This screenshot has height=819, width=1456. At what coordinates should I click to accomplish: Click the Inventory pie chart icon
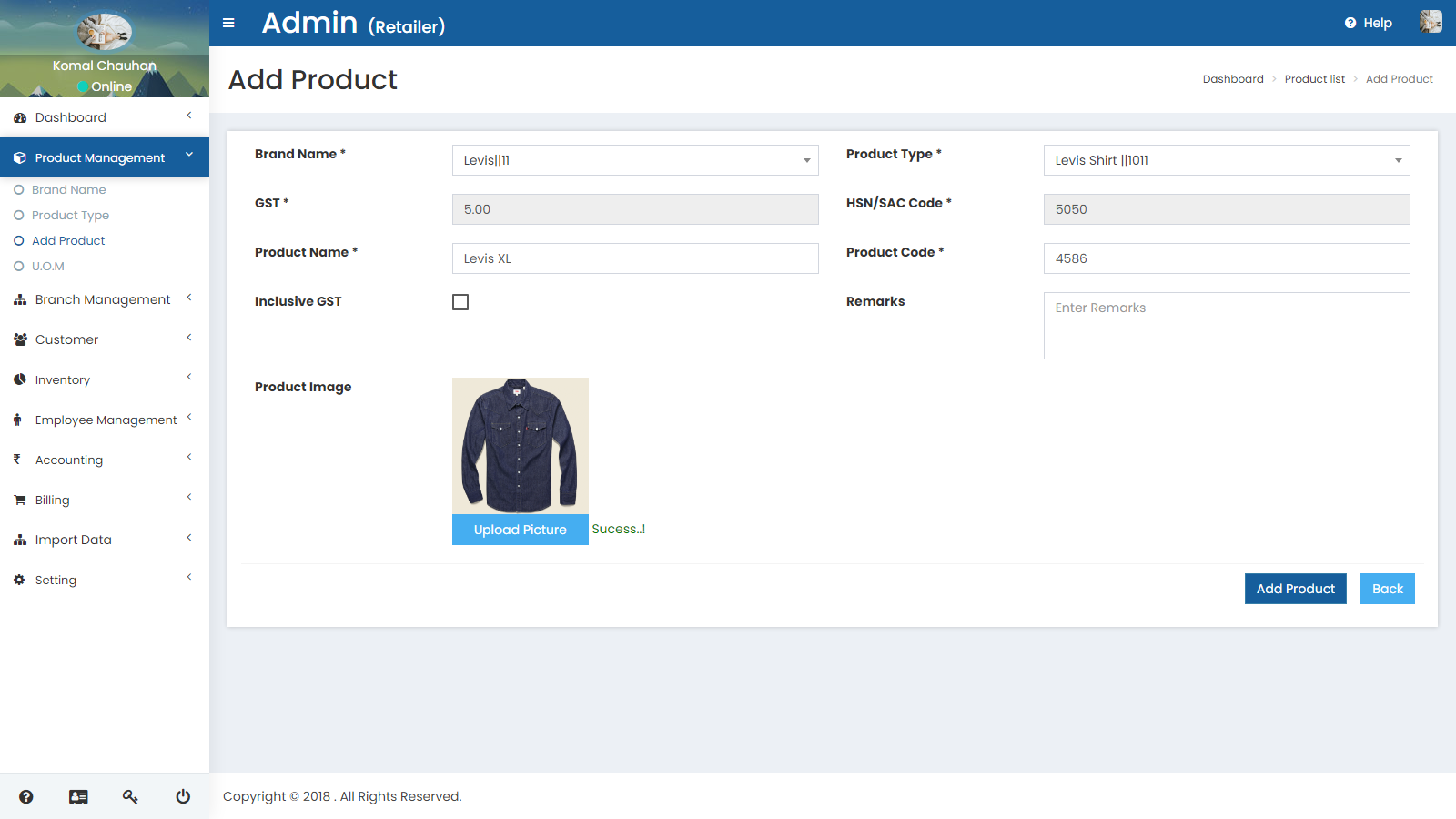point(20,379)
